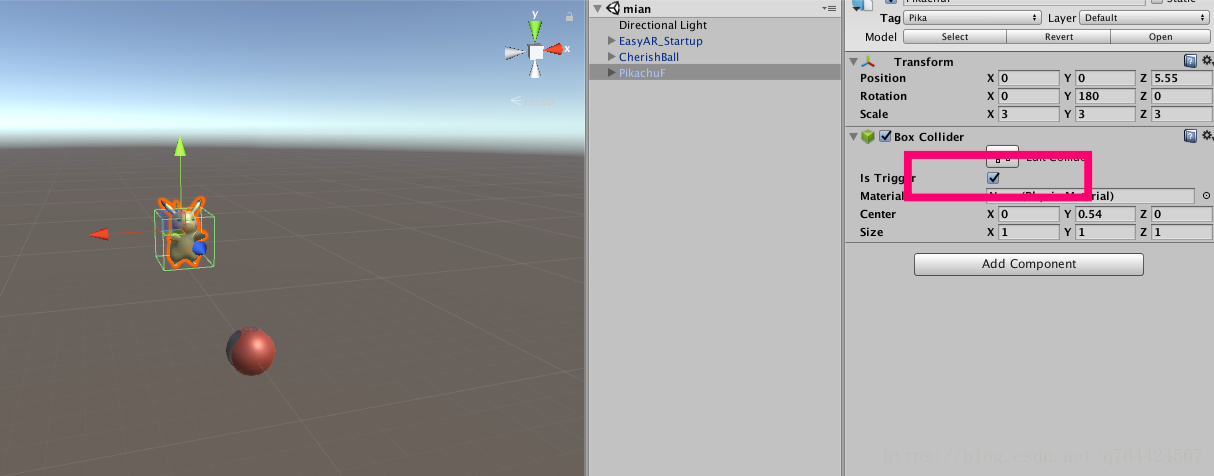
Task: Click the Position Z field showing 5.55
Action: (1181, 78)
